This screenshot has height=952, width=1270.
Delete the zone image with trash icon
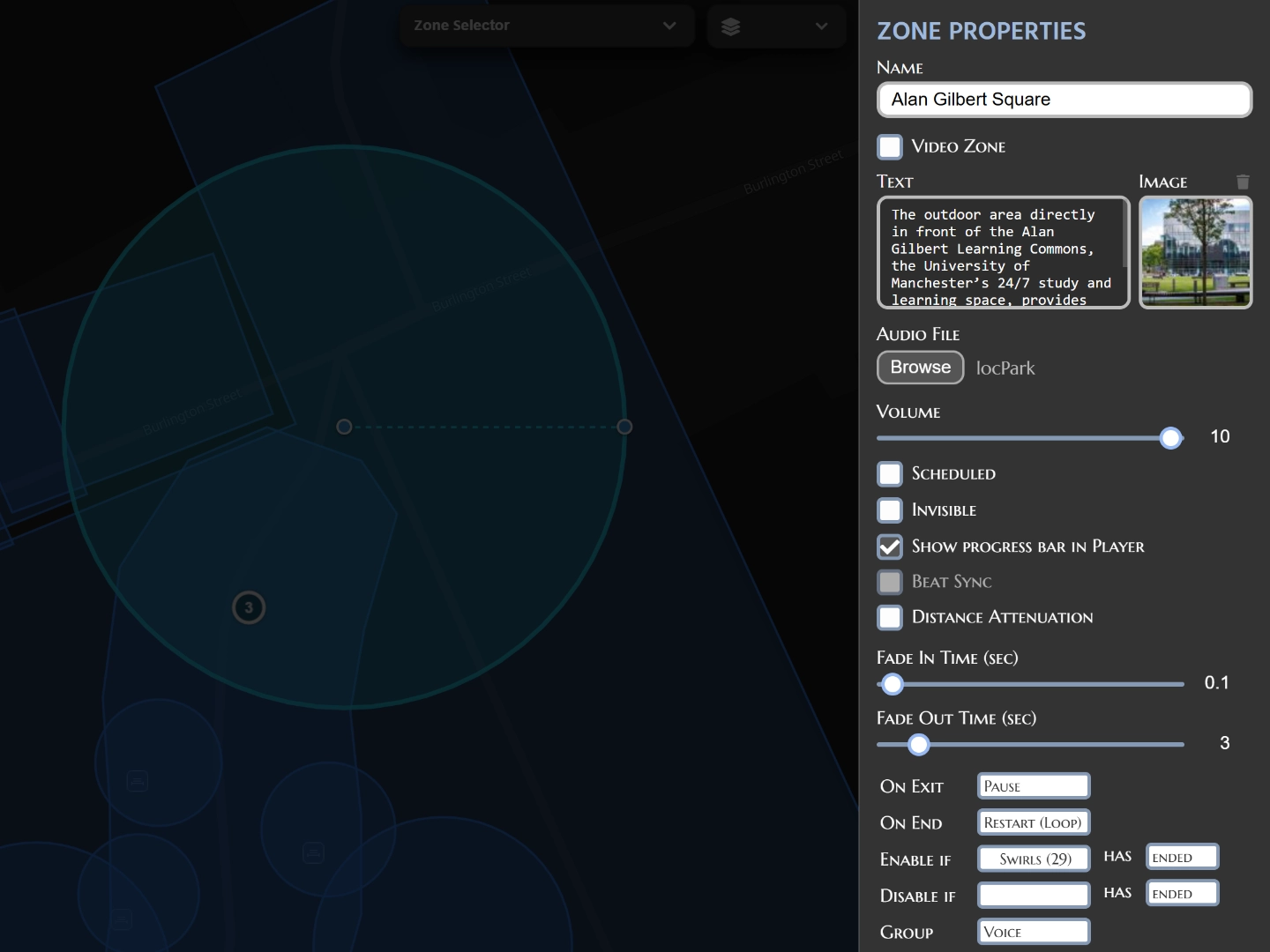(x=1243, y=182)
